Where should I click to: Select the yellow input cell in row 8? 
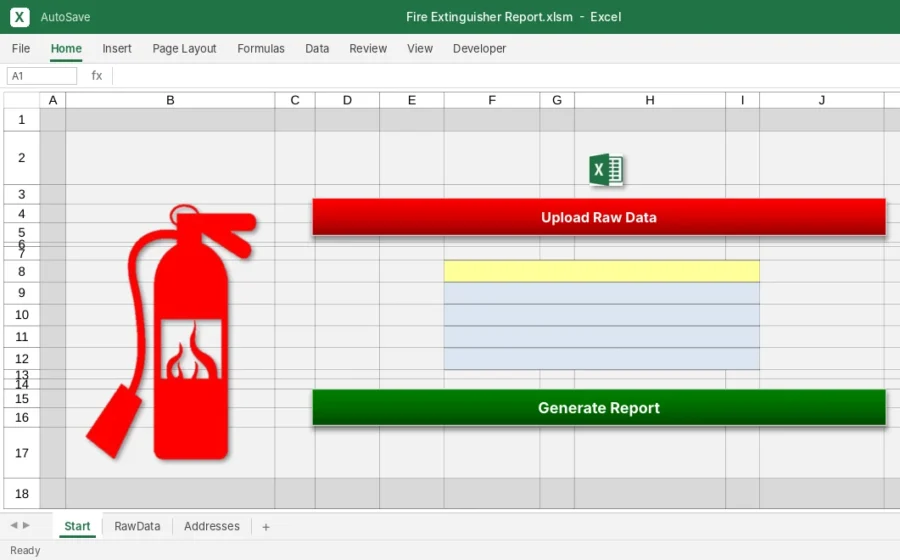[x=602, y=271]
